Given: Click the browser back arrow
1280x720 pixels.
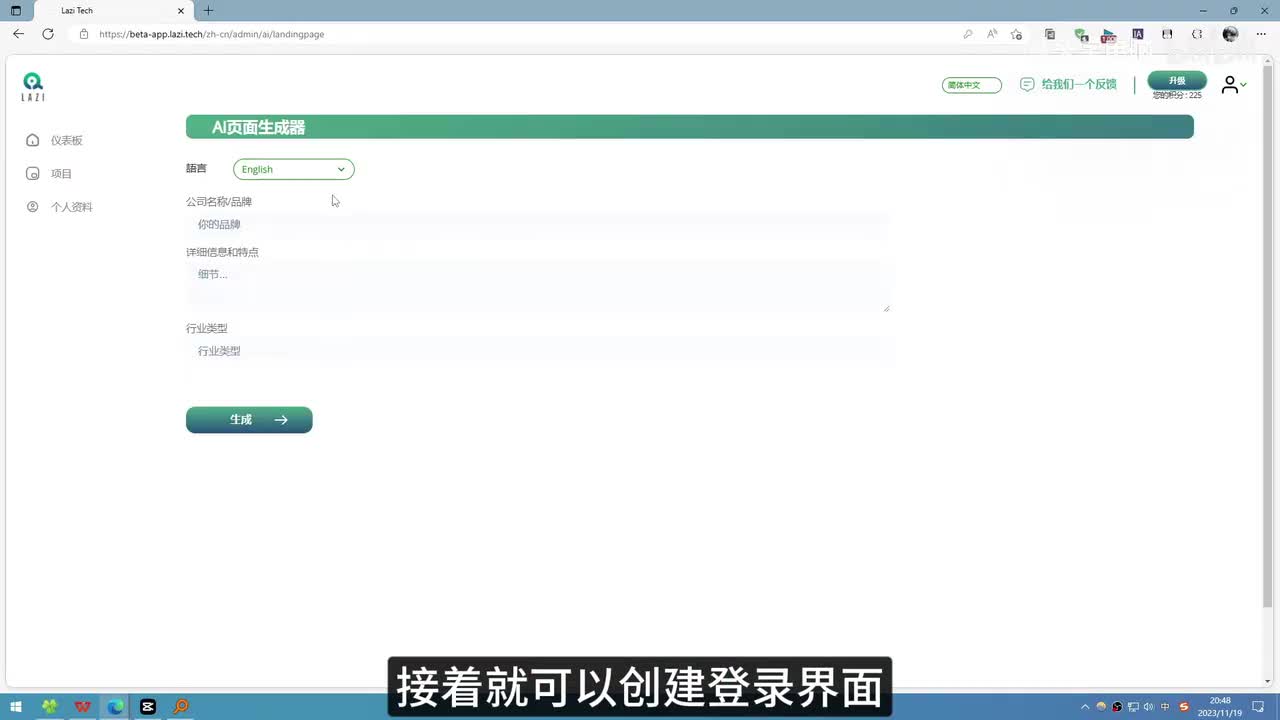Looking at the screenshot, I should [x=18, y=34].
